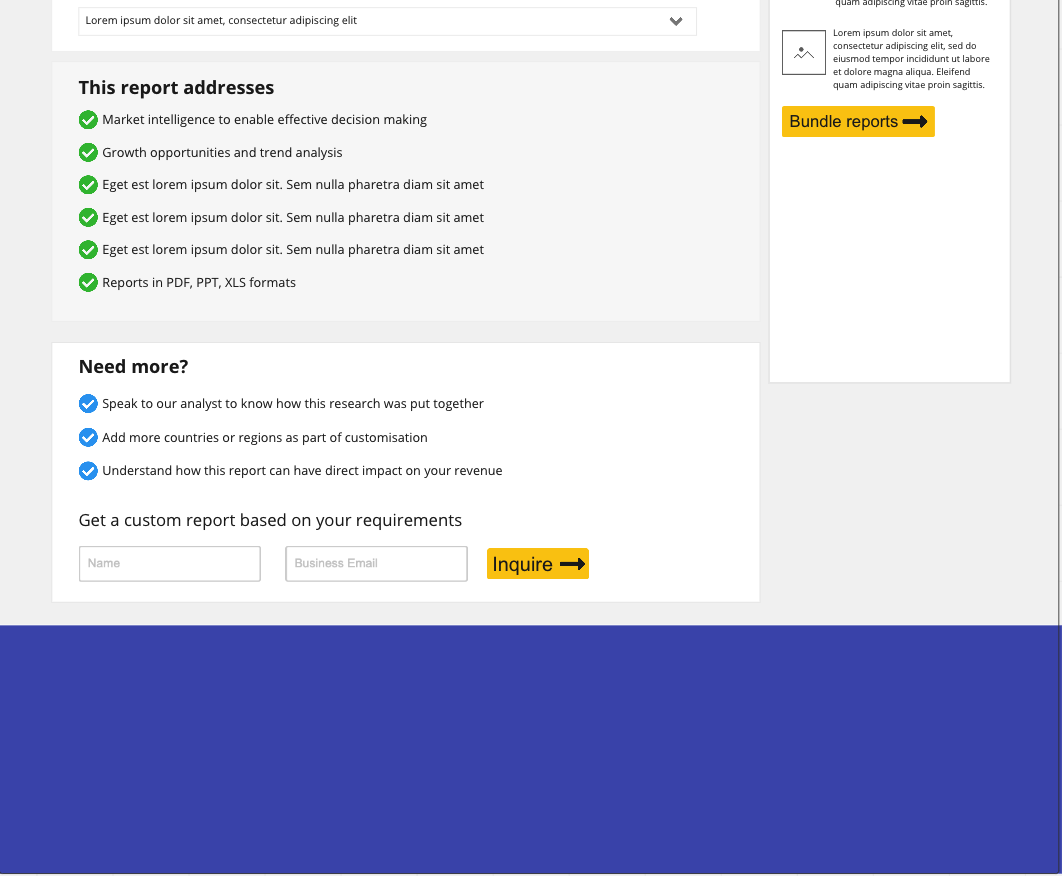Click 'Understand how this report' line
This screenshot has width=1062, height=876.
[x=302, y=471]
